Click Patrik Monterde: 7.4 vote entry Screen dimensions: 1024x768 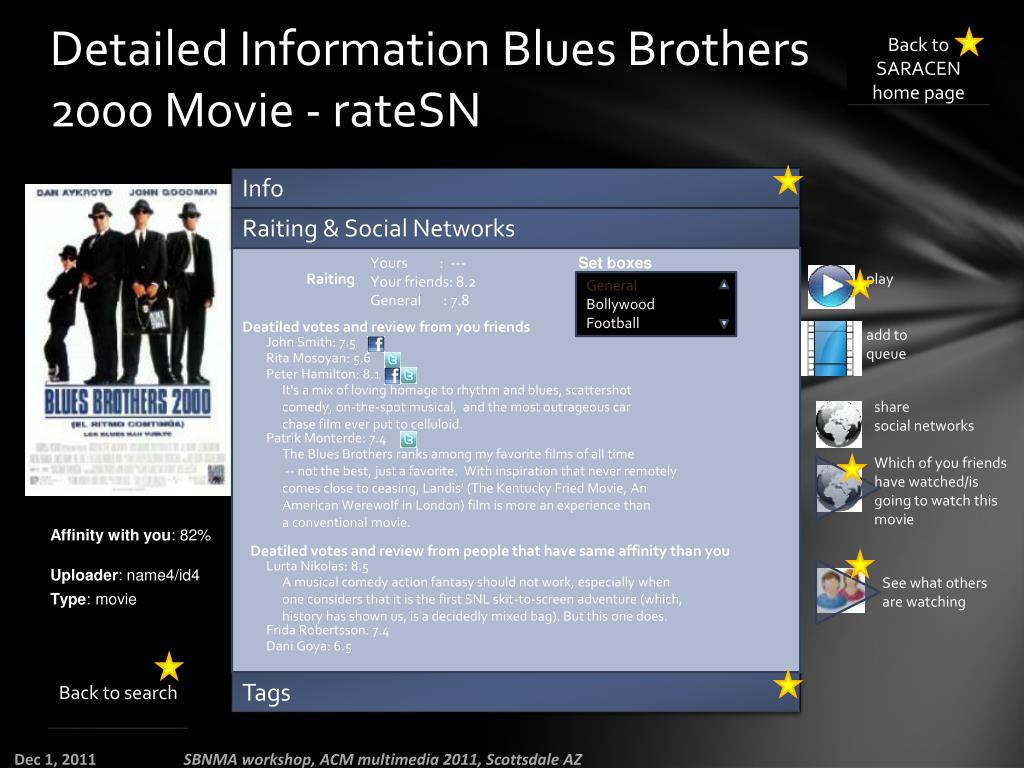[326, 438]
